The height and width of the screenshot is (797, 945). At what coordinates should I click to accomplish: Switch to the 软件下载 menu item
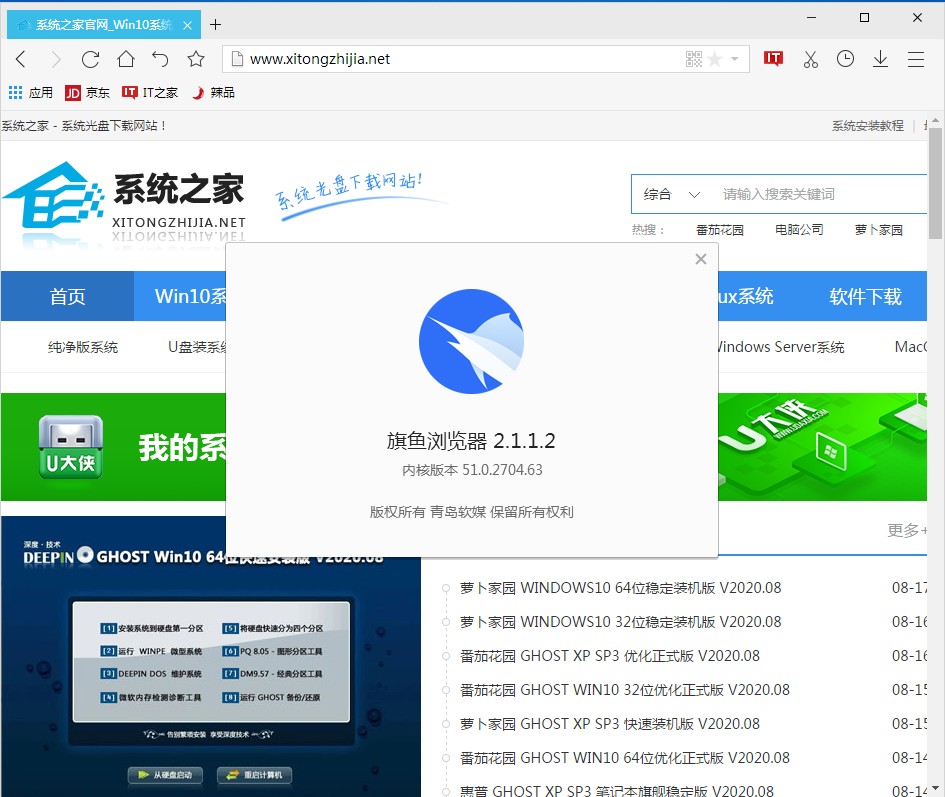864,296
